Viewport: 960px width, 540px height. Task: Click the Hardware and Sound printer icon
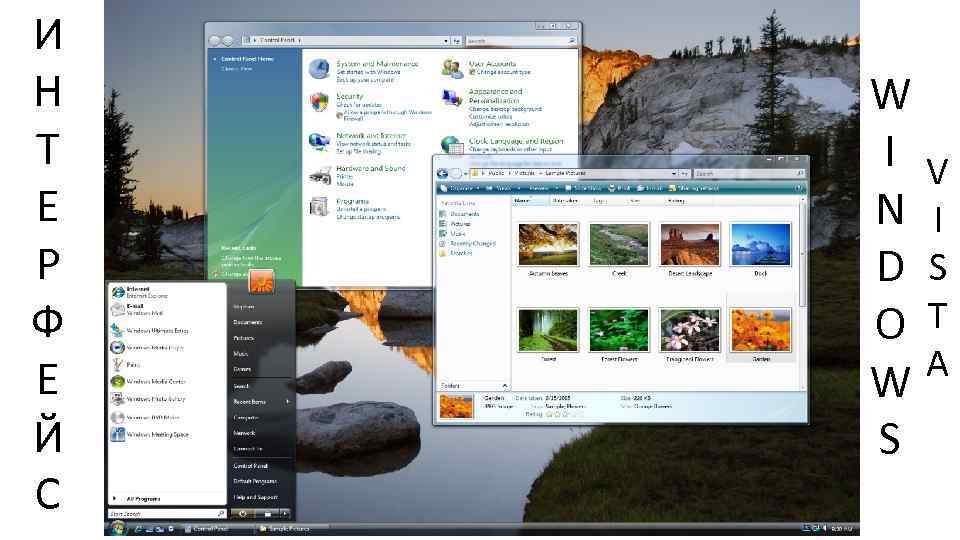pos(320,176)
